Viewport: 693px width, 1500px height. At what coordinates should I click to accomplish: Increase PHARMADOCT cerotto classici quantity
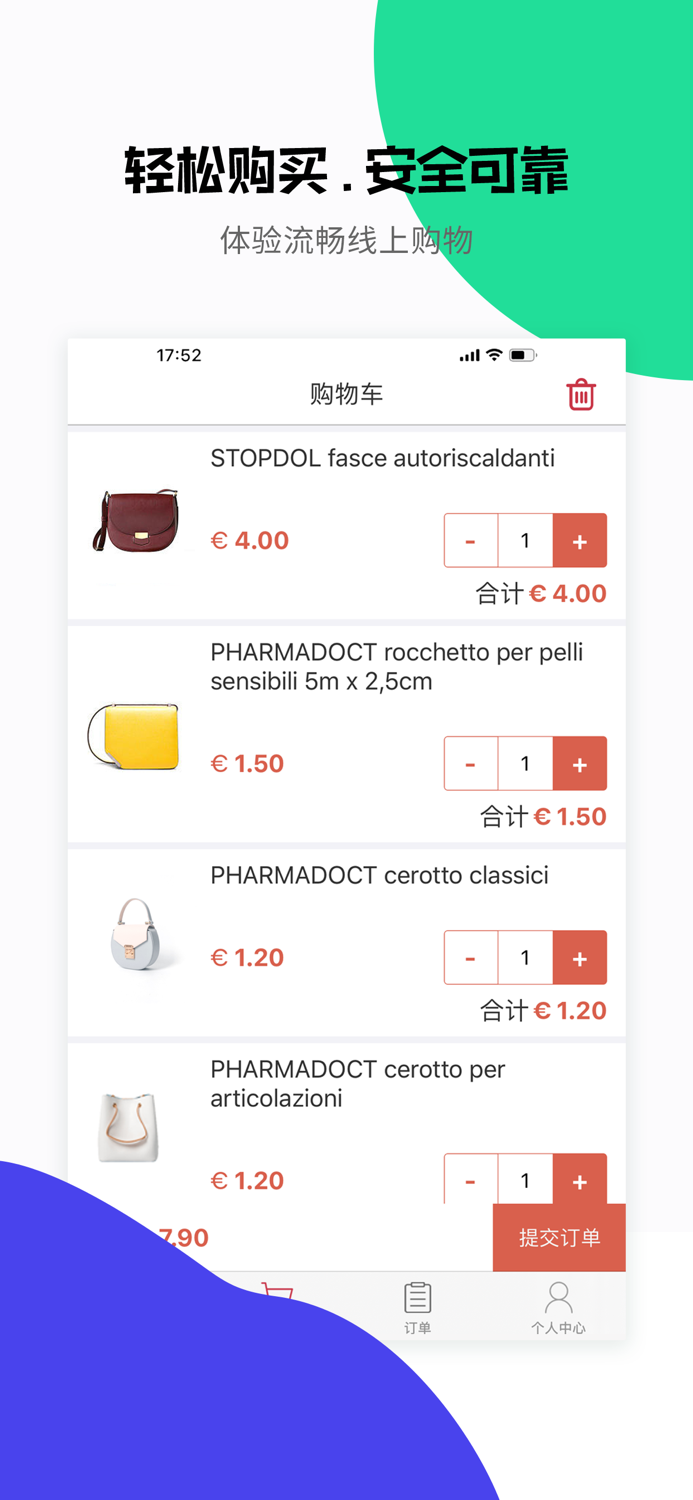pos(580,957)
